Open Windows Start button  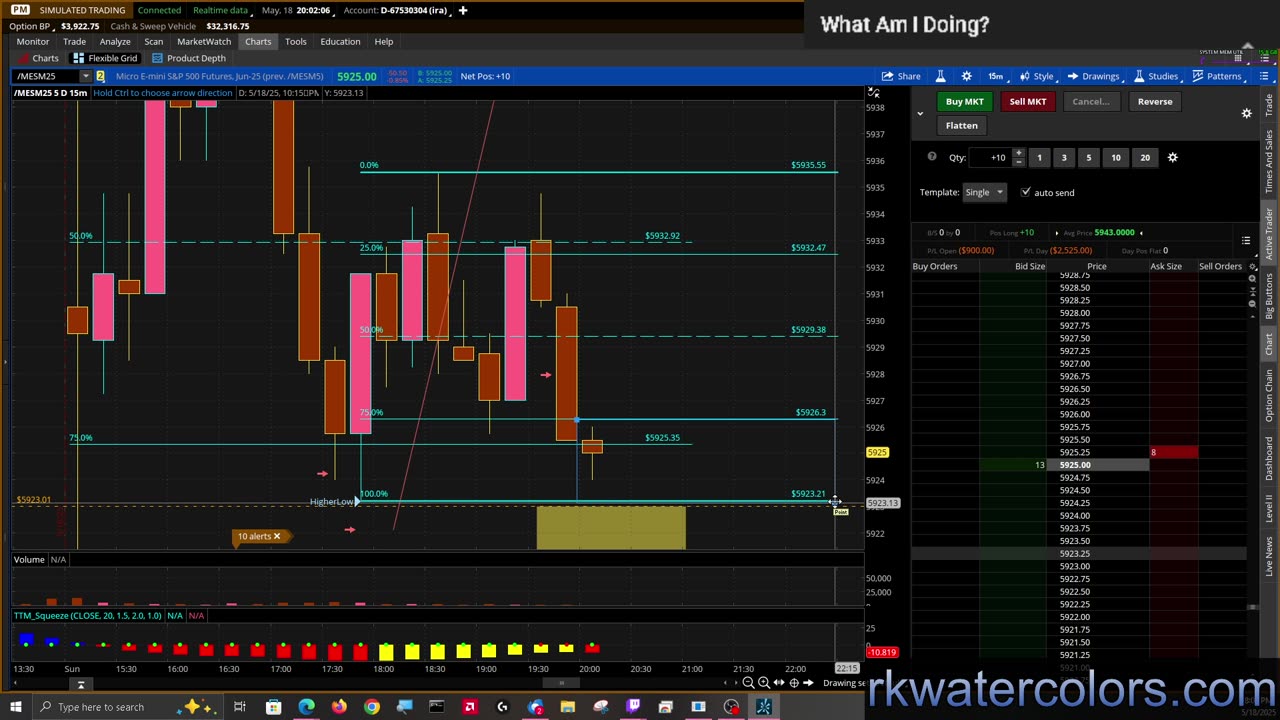click(16, 707)
